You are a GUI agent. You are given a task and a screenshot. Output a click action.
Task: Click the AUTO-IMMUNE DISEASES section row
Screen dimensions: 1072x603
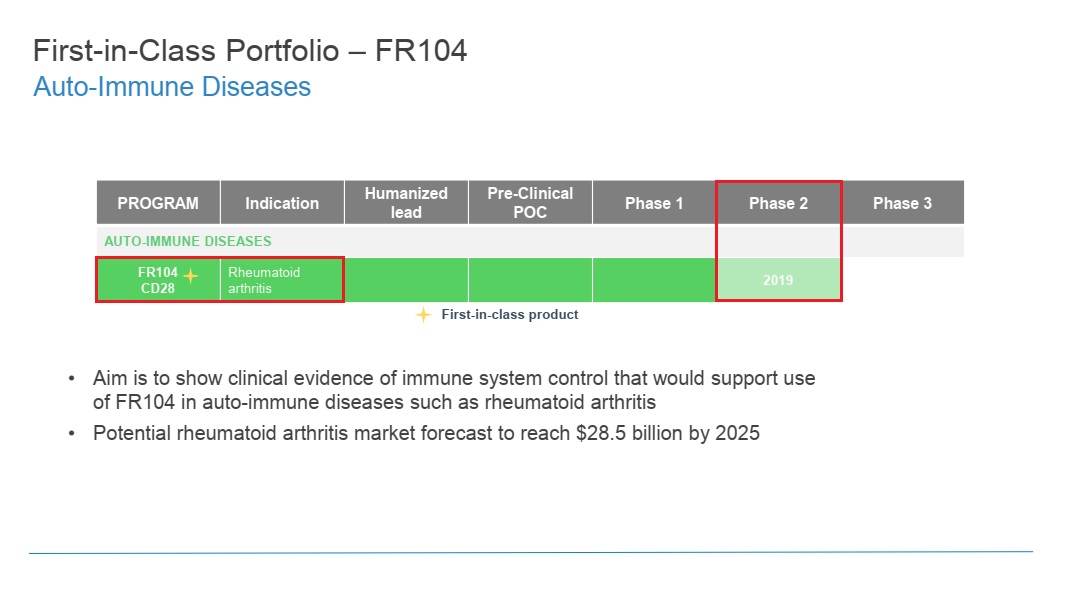[530, 241]
